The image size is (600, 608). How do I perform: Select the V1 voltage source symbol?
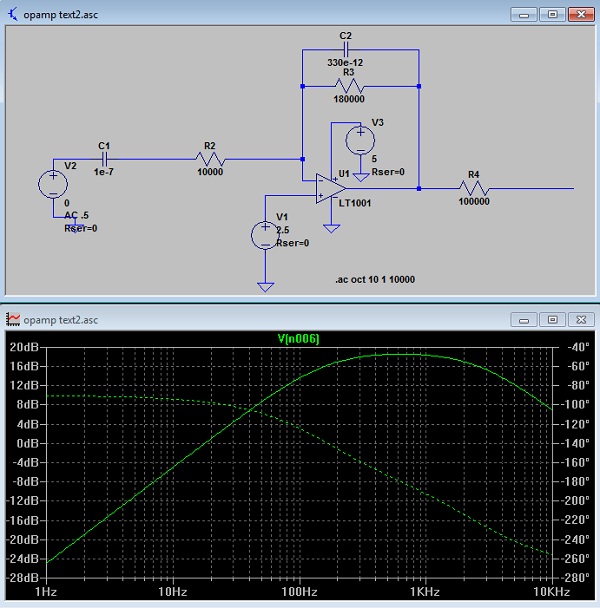(x=265, y=234)
